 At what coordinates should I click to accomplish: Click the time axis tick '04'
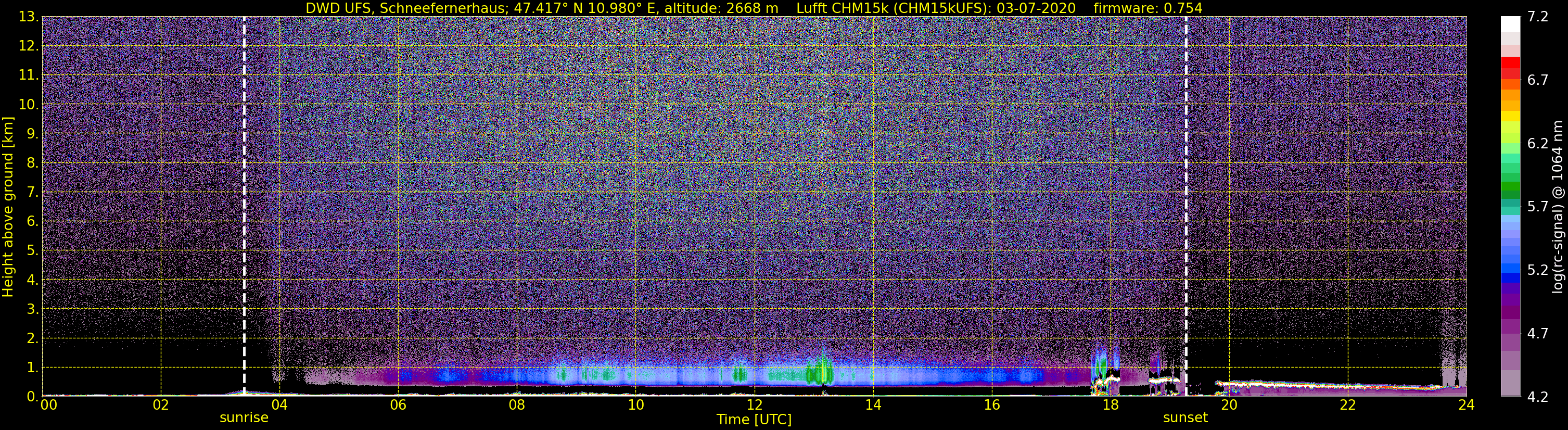pyautogui.click(x=279, y=404)
